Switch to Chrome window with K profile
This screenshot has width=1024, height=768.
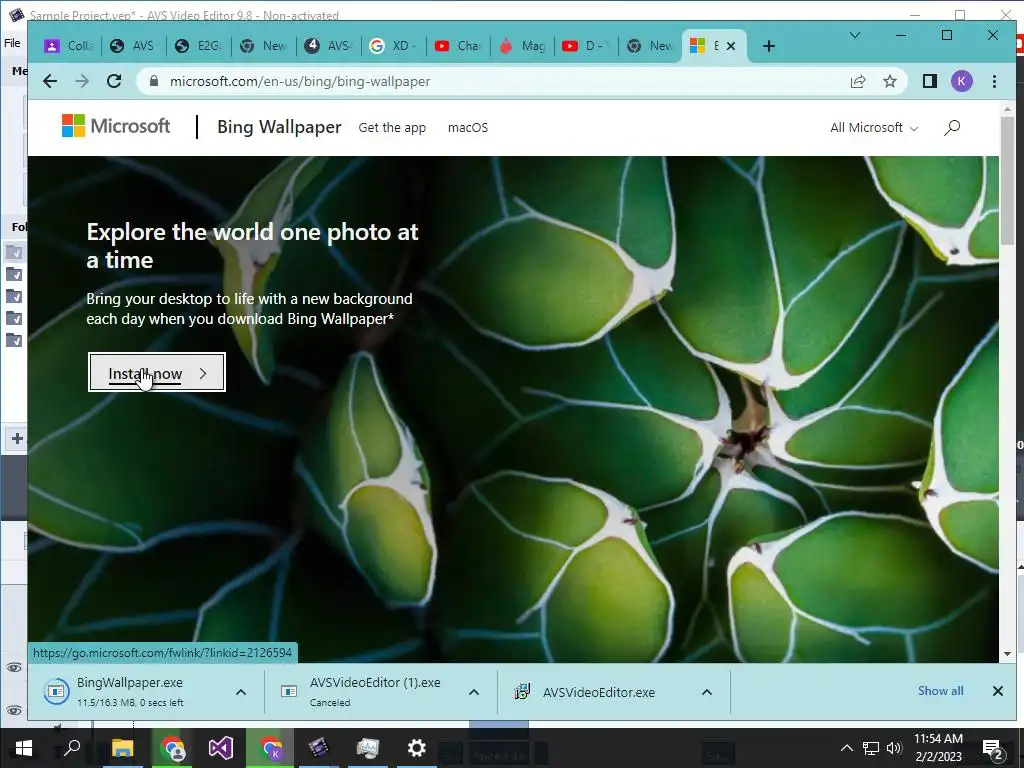coord(270,748)
